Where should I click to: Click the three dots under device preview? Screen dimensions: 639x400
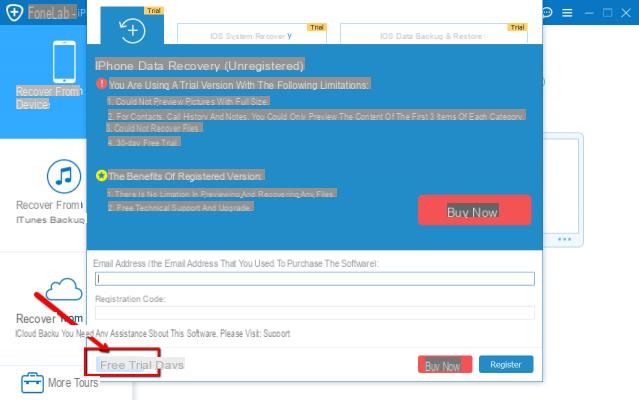coord(564,239)
